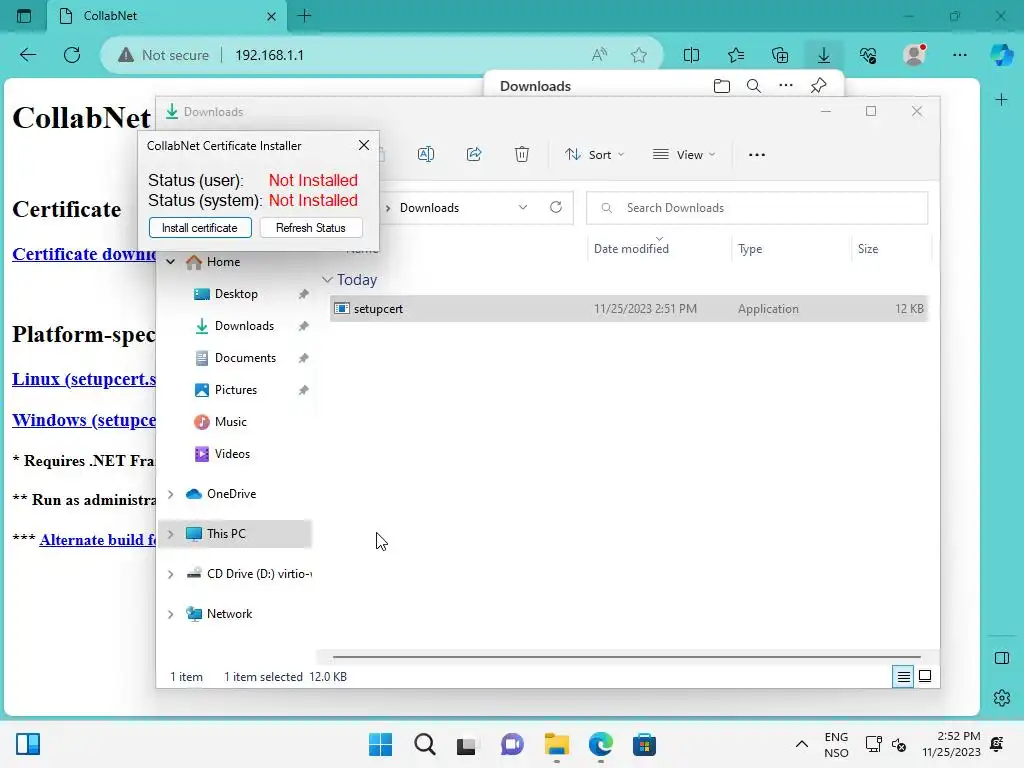Screen dimensions: 1024x768
Task: Click the Delete trash icon in Explorer
Action: (x=522, y=154)
